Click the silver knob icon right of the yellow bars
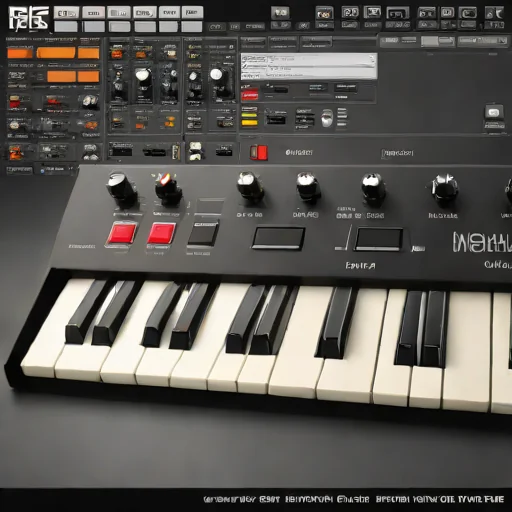The width and height of the screenshot is (512, 512). (327, 118)
